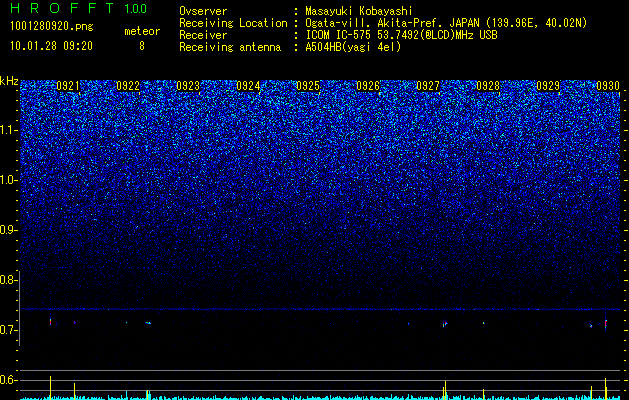The height and width of the screenshot is (400, 629).
Task: Click the 0922 time marker
Action: [x=128, y=86]
